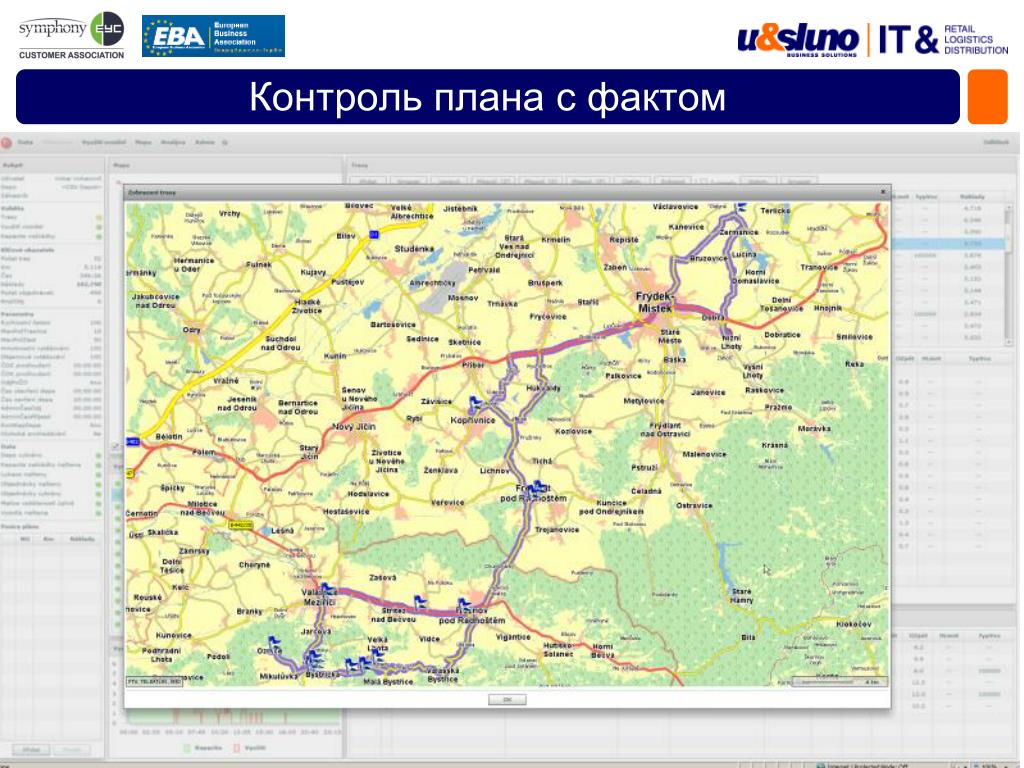Open the Admin menu in background window

click(204, 142)
